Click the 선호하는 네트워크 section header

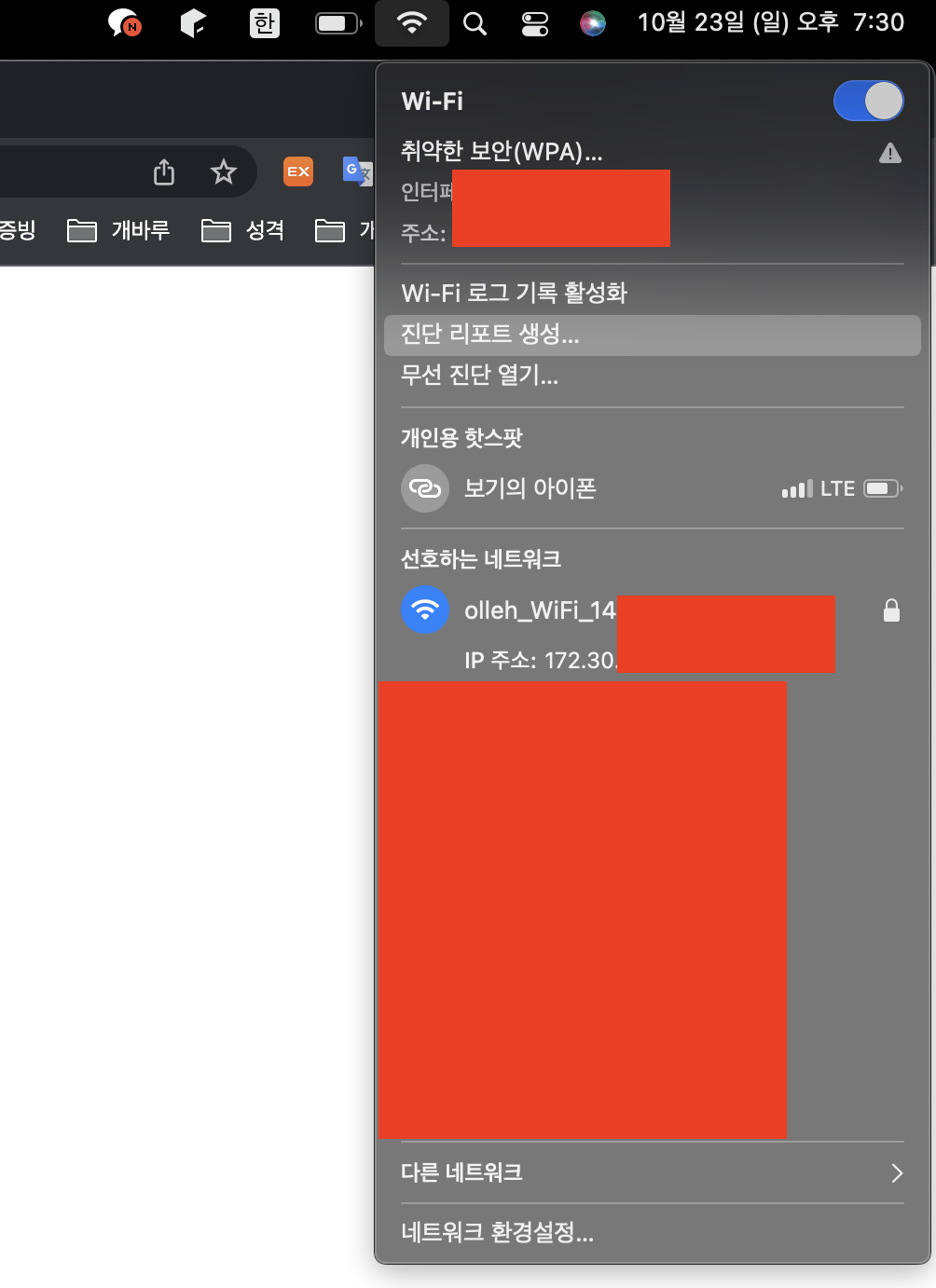pyautogui.click(x=481, y=559)
